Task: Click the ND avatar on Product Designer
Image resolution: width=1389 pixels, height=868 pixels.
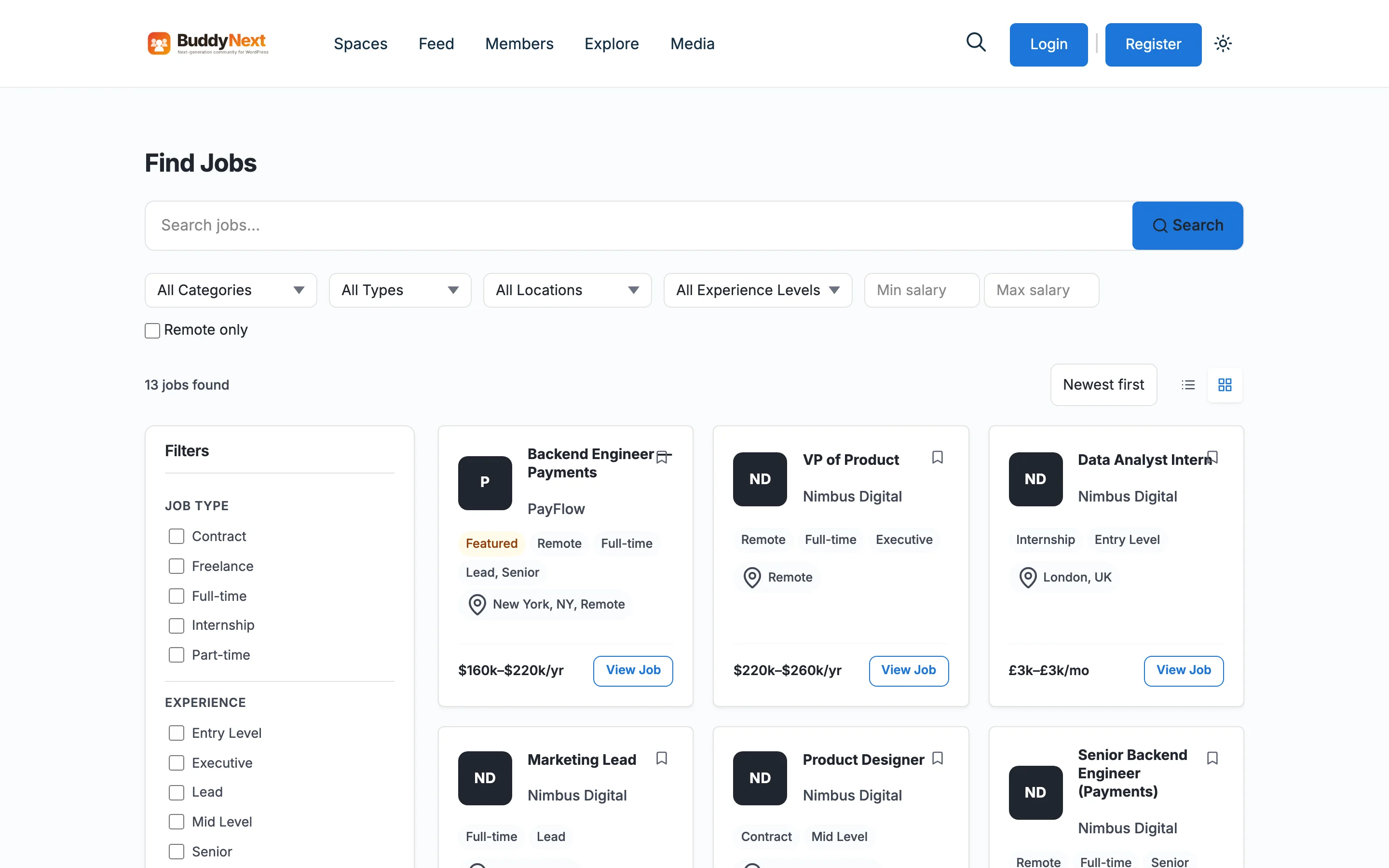Action: tap(760, 778)
